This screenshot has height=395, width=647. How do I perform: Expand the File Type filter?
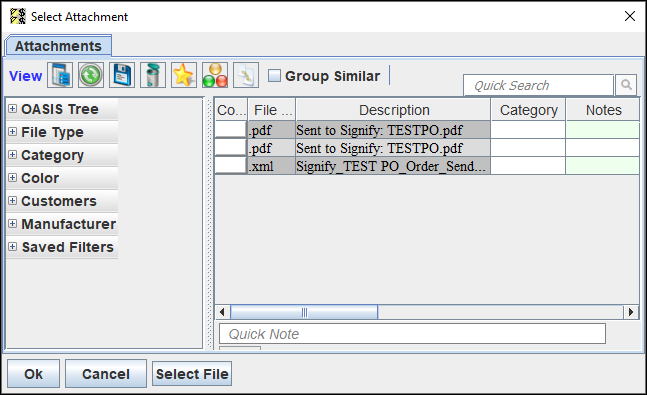13,132
